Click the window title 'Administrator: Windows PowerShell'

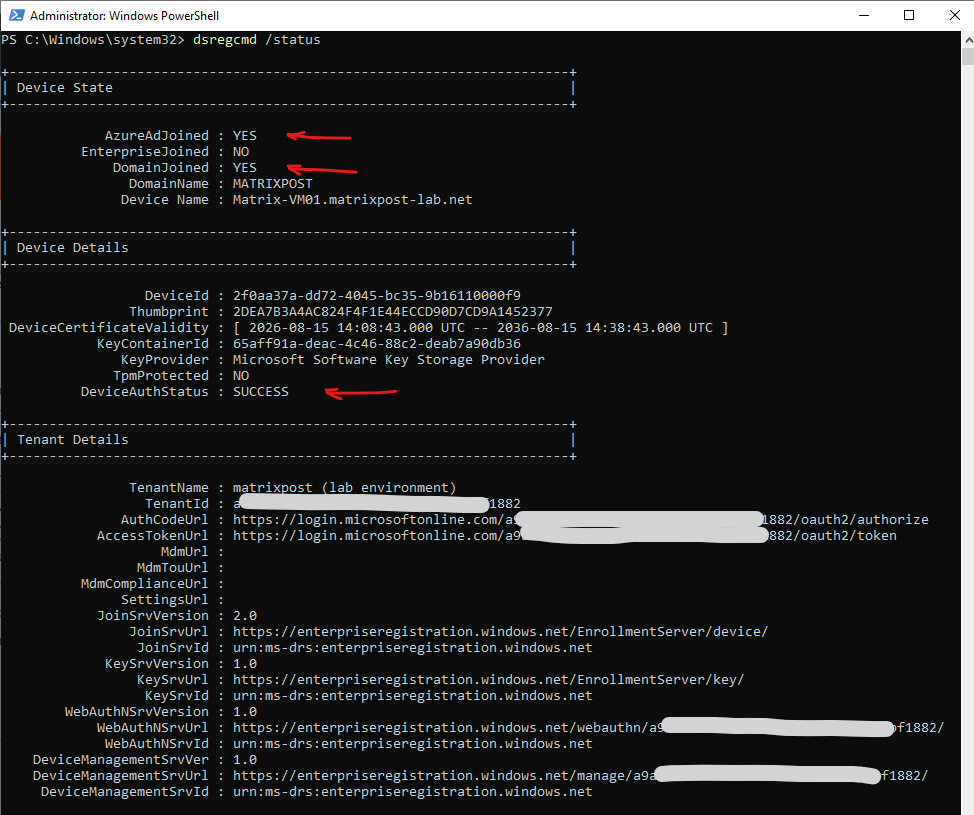[x=124, y=16]
